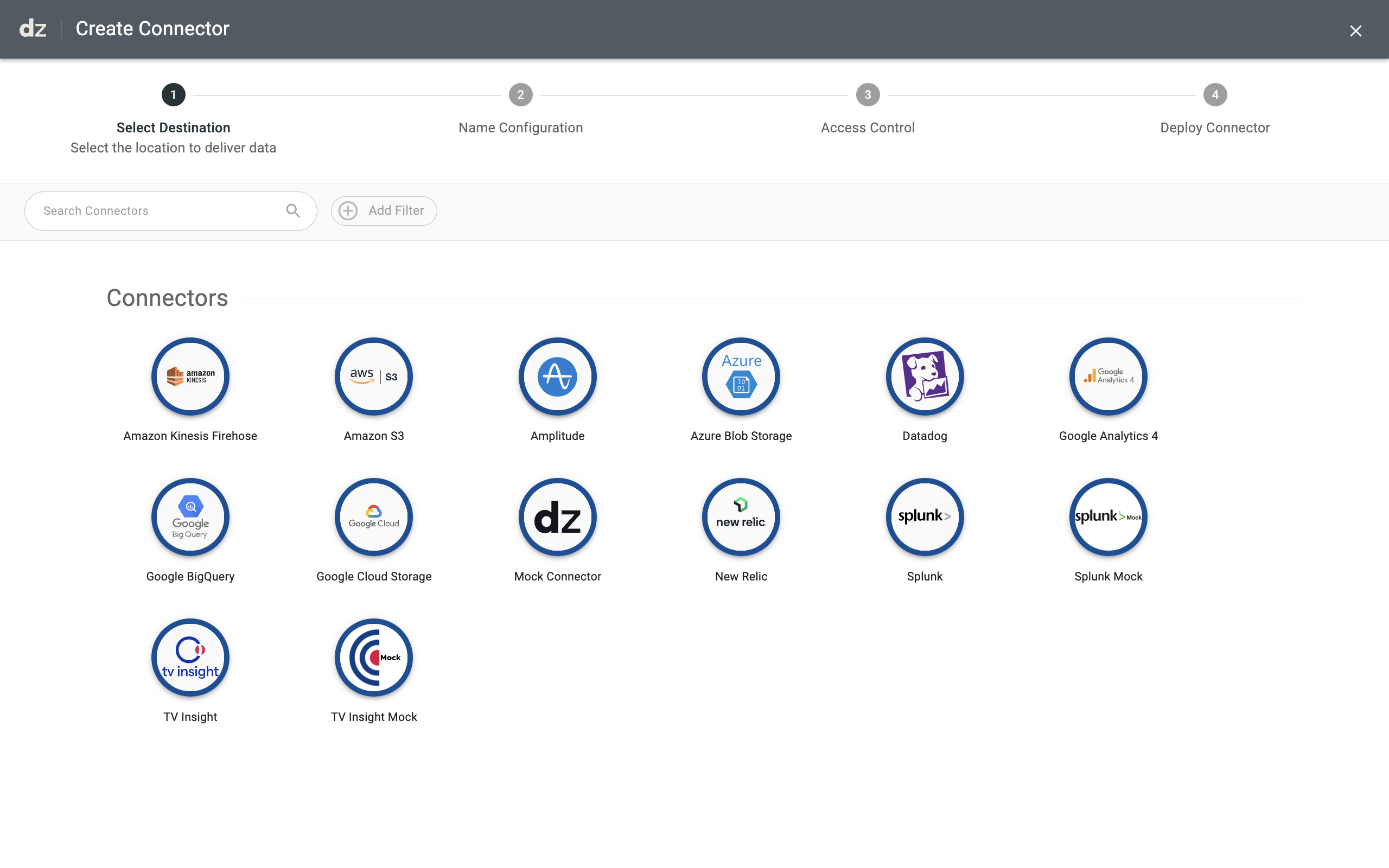1389x868 pixels.
Task: Select the New Relic connector icon
Action: (x=741, y=517)
